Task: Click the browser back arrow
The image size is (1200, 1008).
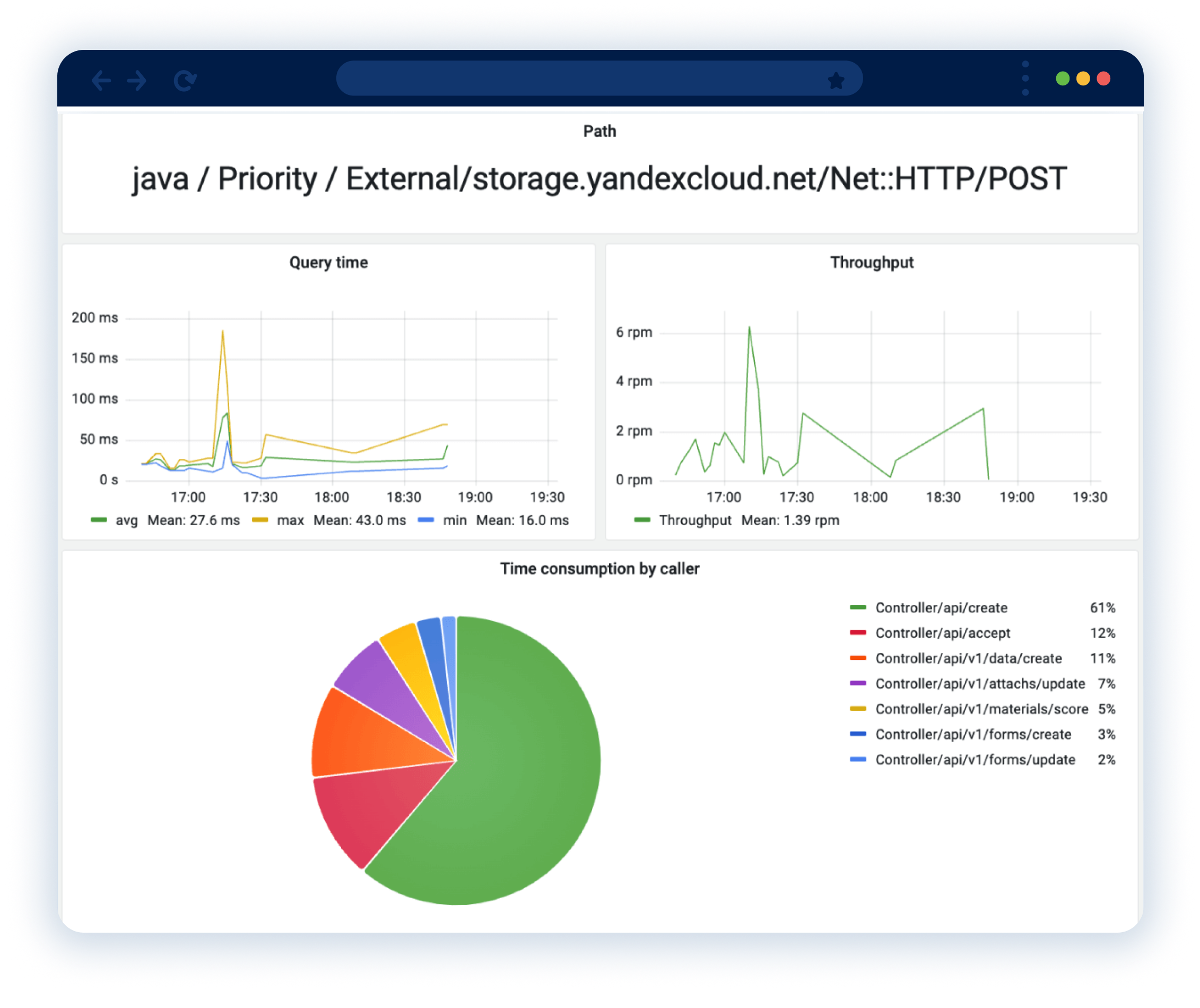Action: point(101,81)
